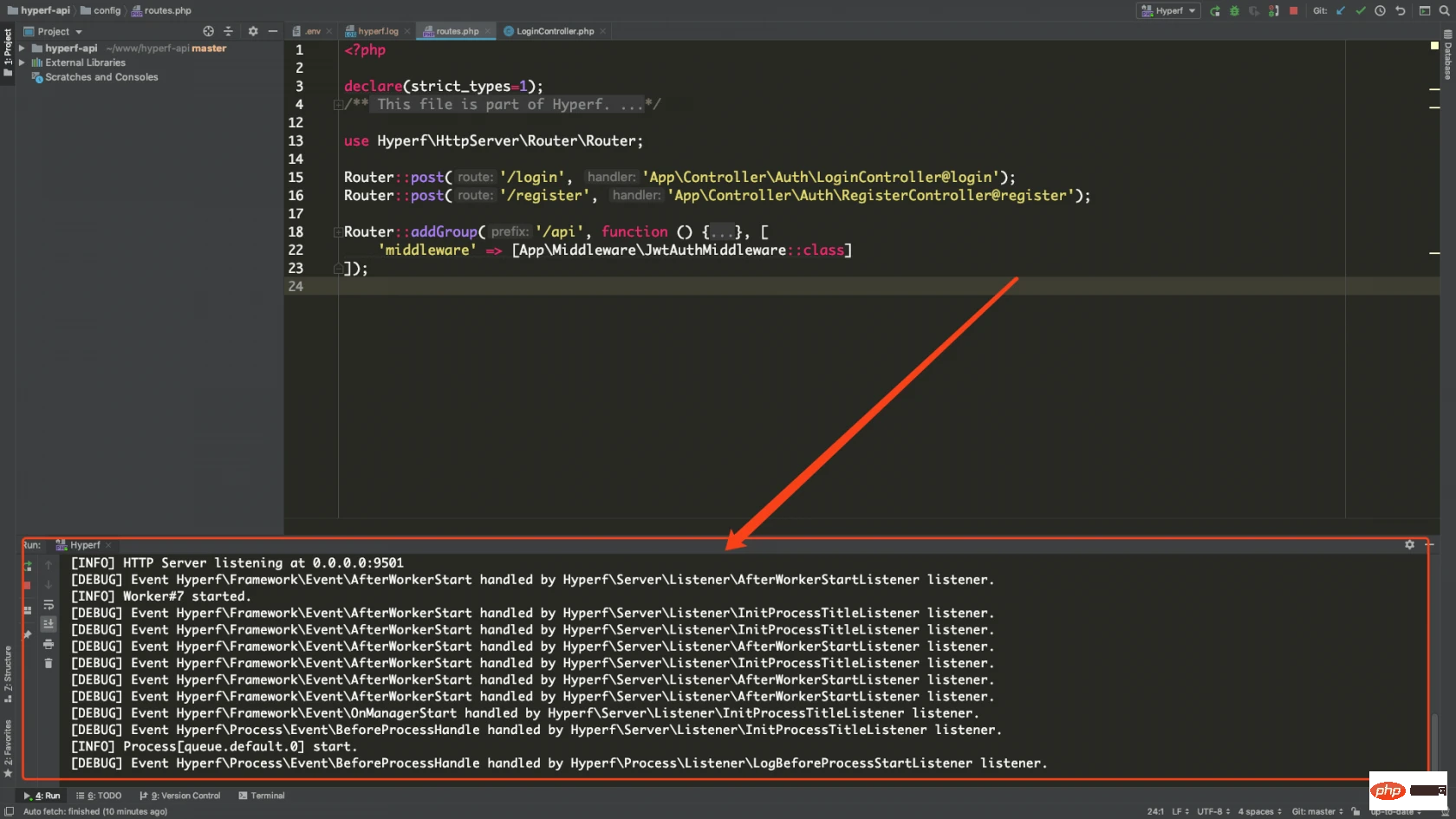
Task: Pin the Run tool window
Action: point(29,634)
